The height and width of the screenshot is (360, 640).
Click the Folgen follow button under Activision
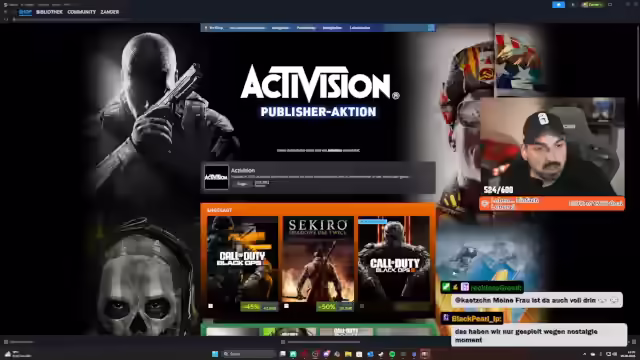[x=242, y=184]
